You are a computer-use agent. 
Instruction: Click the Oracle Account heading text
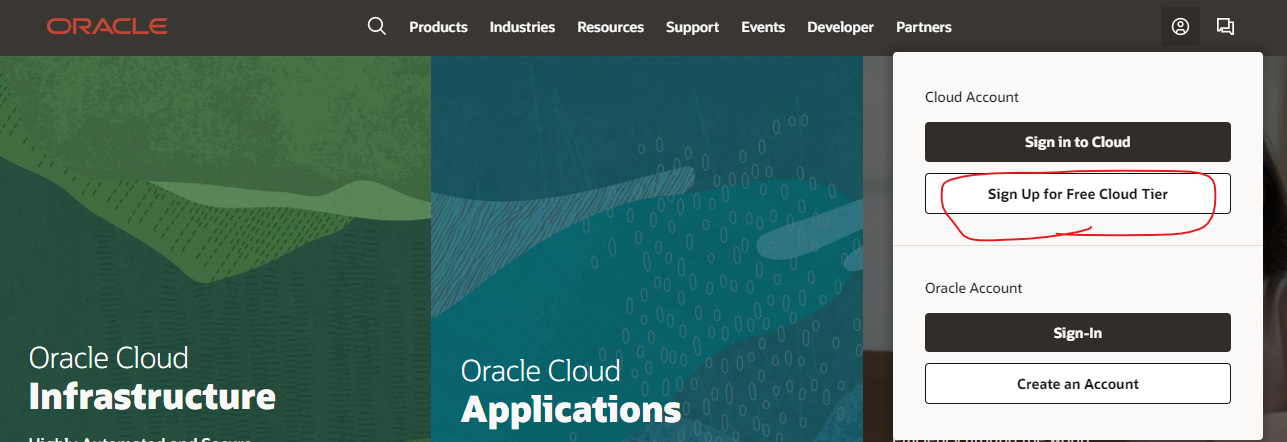pos(973,288)
